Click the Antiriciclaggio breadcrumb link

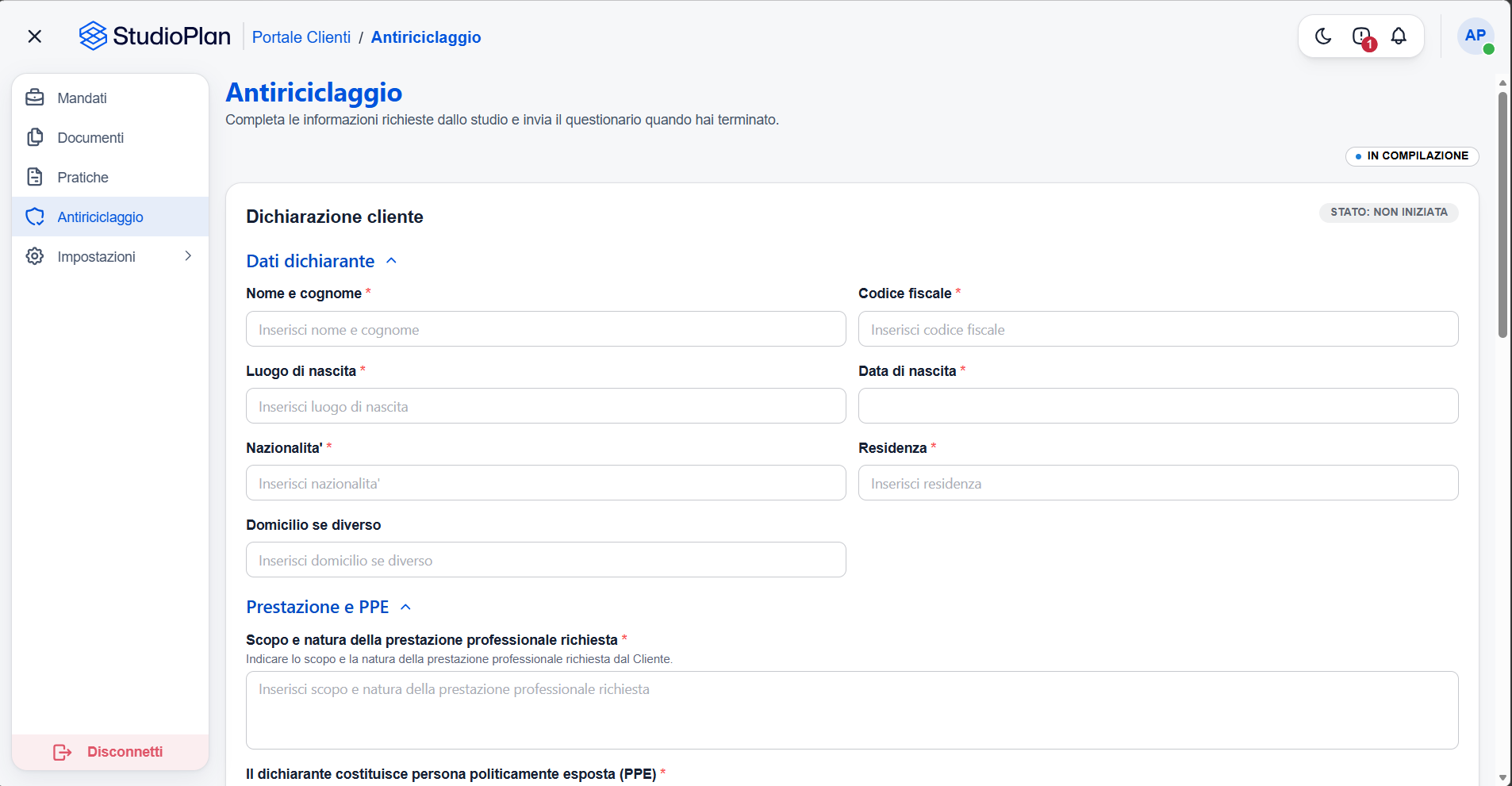426,37
